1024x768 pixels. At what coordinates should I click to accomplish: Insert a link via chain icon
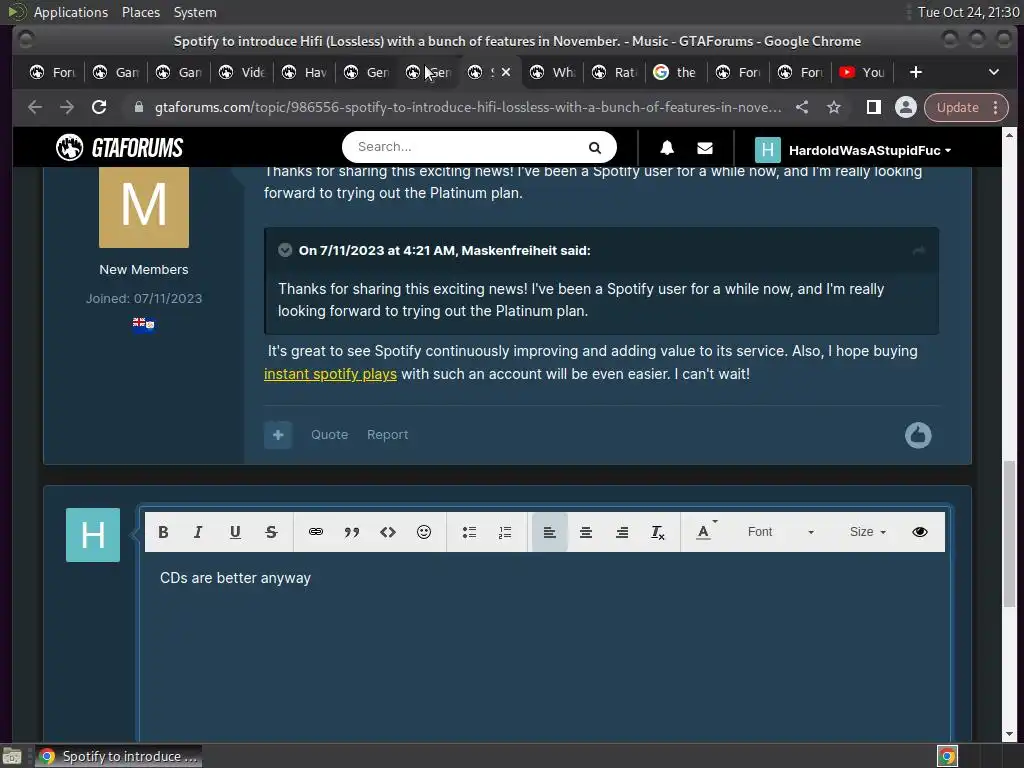(315, 532)
